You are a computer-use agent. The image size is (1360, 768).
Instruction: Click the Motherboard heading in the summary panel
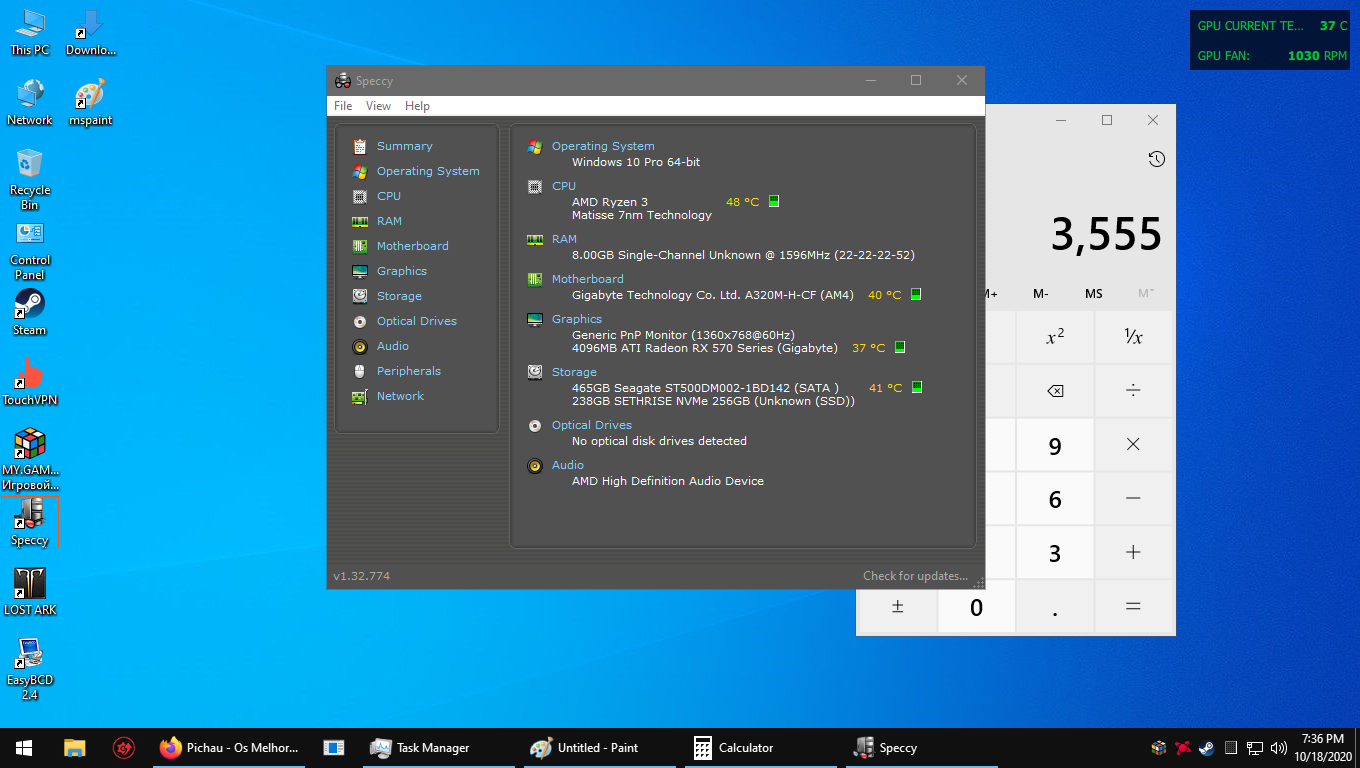(x=587, y=279)
